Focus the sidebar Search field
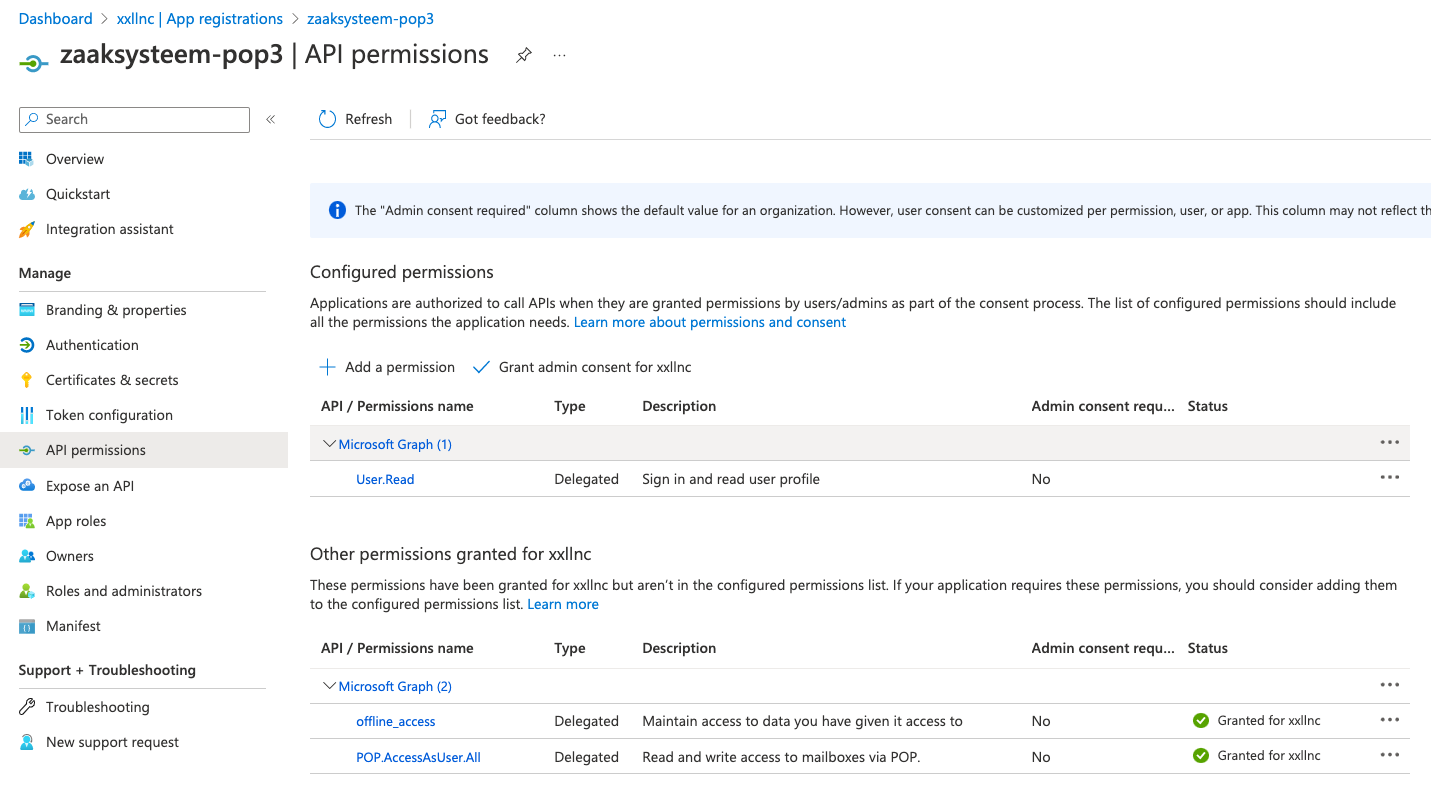Screen dimensions: 1431x793 click(134, 119)
